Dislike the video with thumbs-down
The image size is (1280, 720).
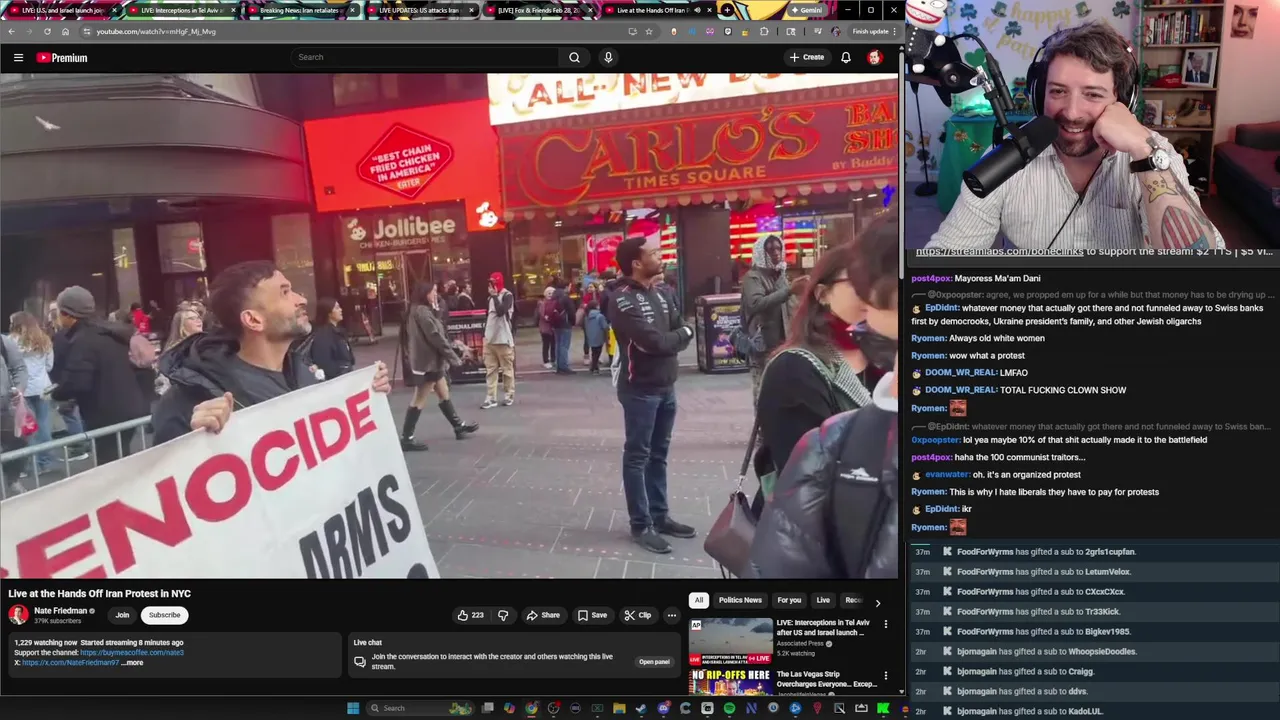(503, 615)
